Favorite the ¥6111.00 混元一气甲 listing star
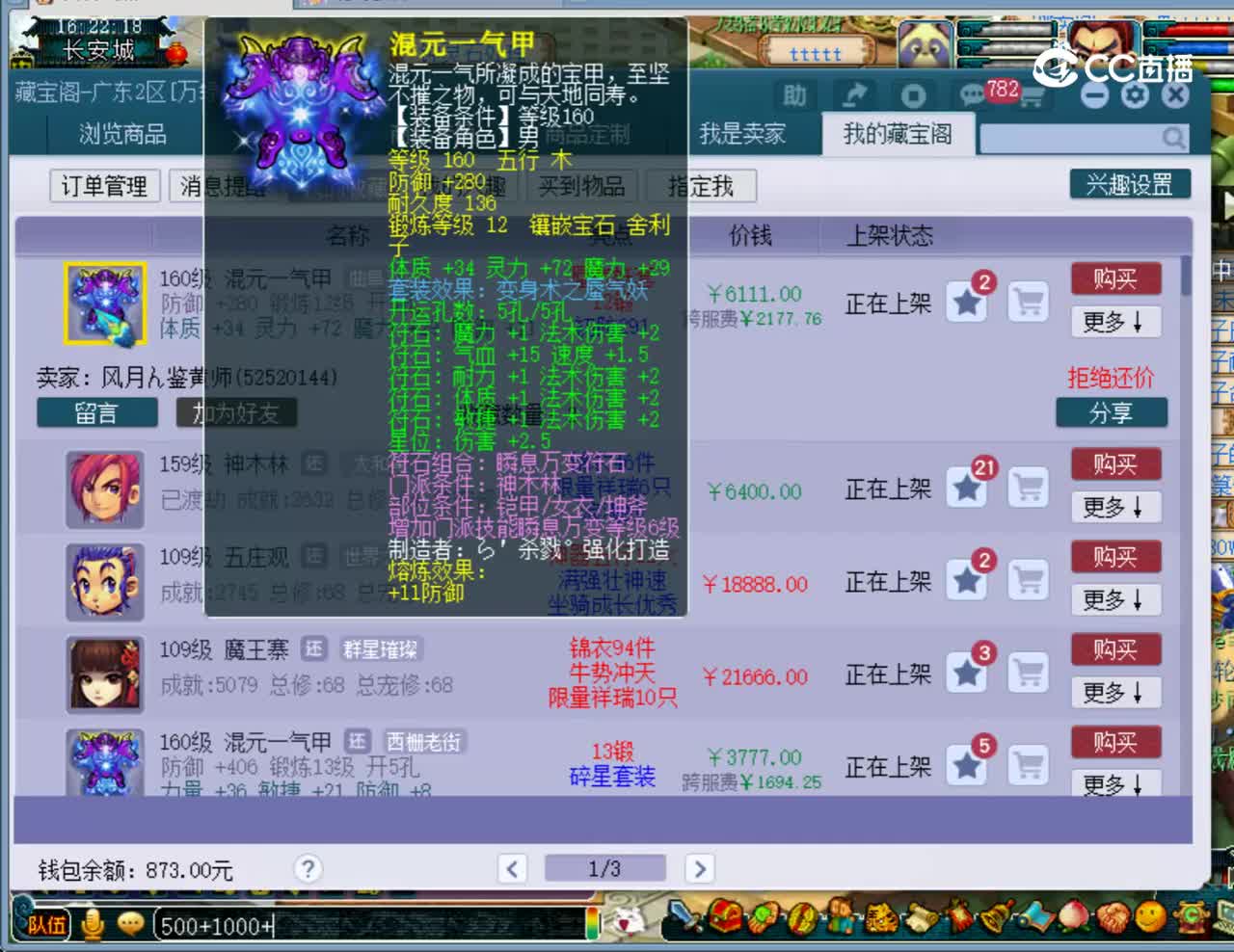 [x=966, y=304]
